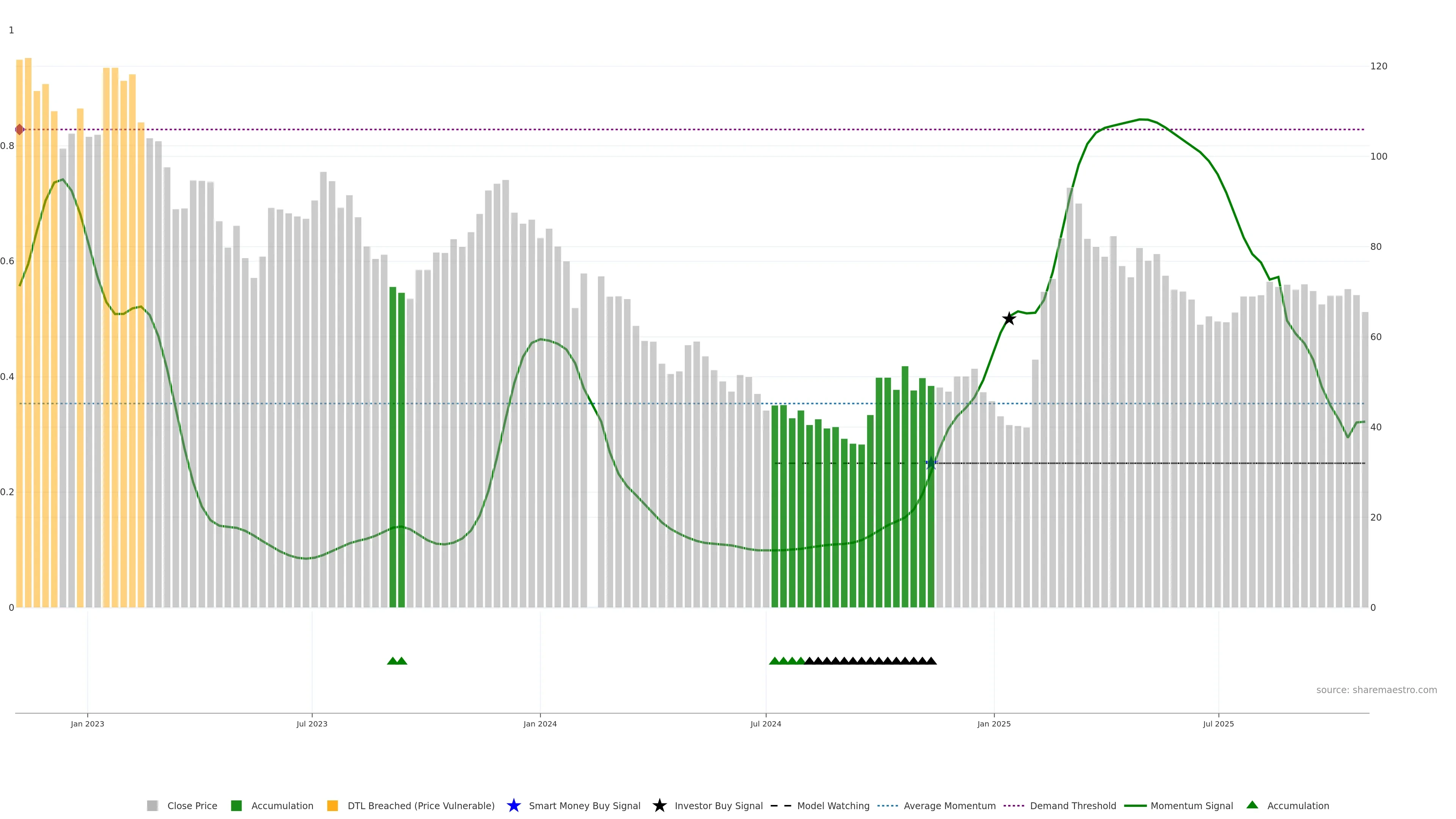Click the green Accumulation color swatch in legend
Image resolution: width=1456 pixels, height=819 pixels.
[236, 805]
